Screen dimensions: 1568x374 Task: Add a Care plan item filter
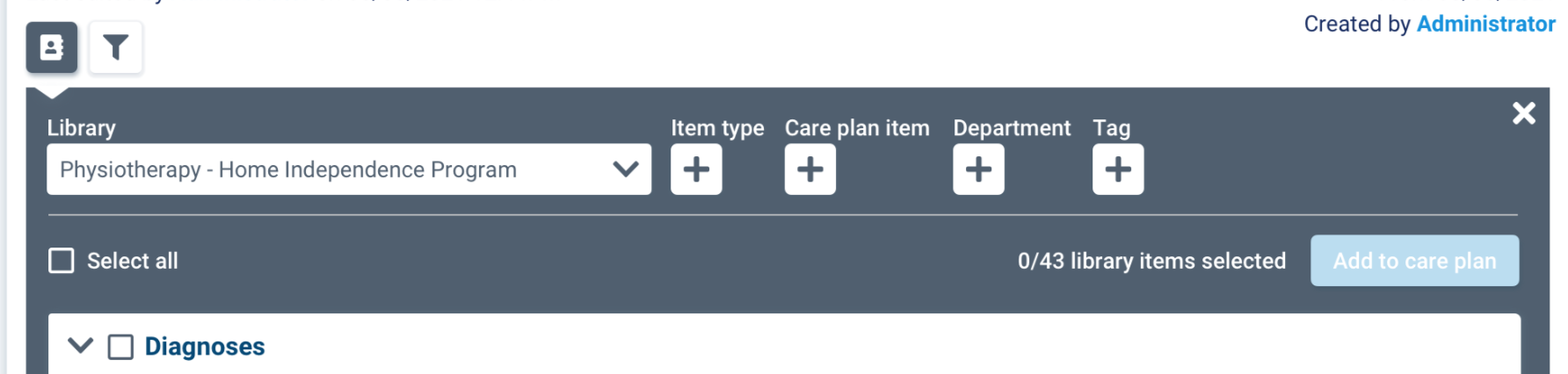pos(809,169)
